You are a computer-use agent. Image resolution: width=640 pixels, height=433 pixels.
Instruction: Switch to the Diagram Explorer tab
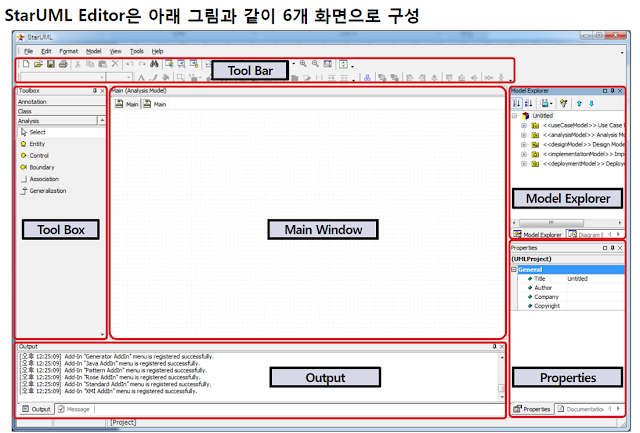pyautogui.click(x=586, y=235)
